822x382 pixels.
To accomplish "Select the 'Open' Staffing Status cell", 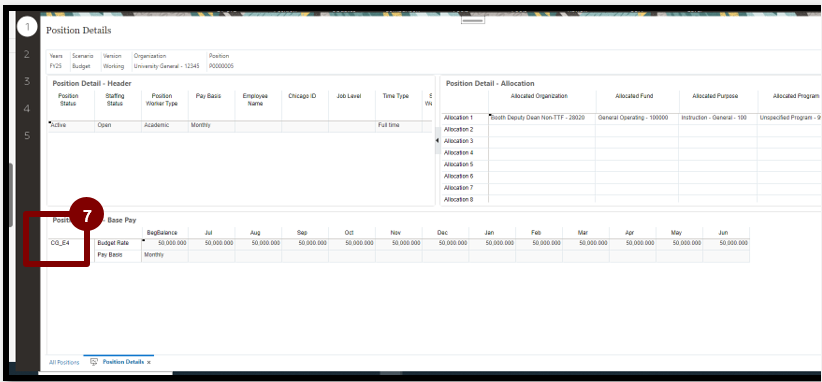I will click(x=117, y=126).
